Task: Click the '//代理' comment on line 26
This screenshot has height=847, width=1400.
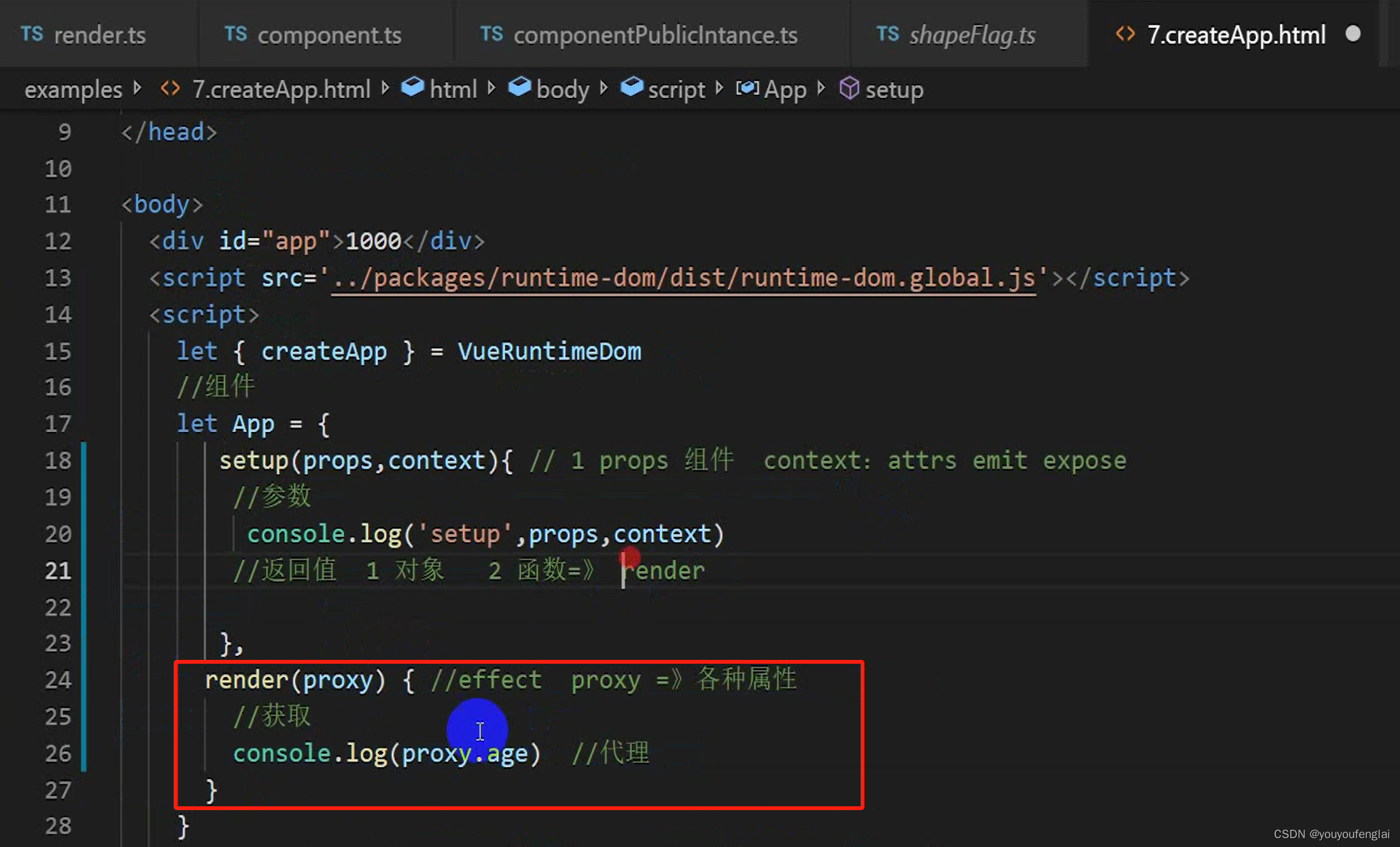Action: (x=611, y=753)
